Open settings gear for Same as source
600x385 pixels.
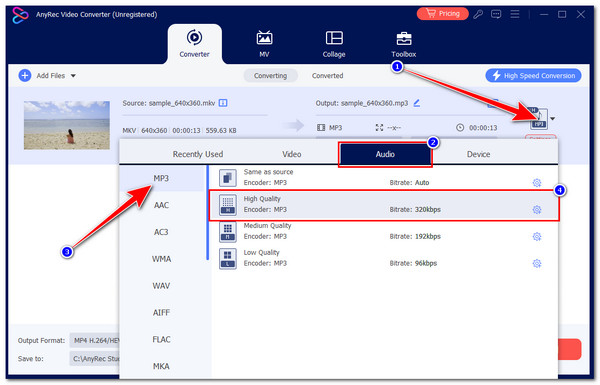pyautogui.click(x=537, y=183)
